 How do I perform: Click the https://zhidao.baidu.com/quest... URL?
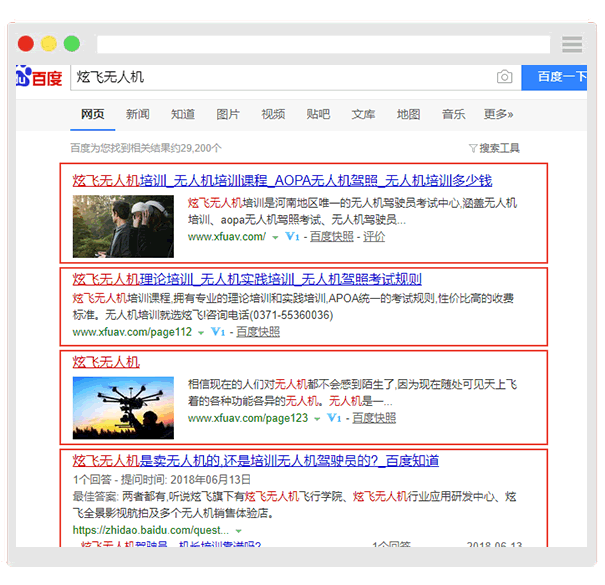pyautogui.click(x=151, y=530)
